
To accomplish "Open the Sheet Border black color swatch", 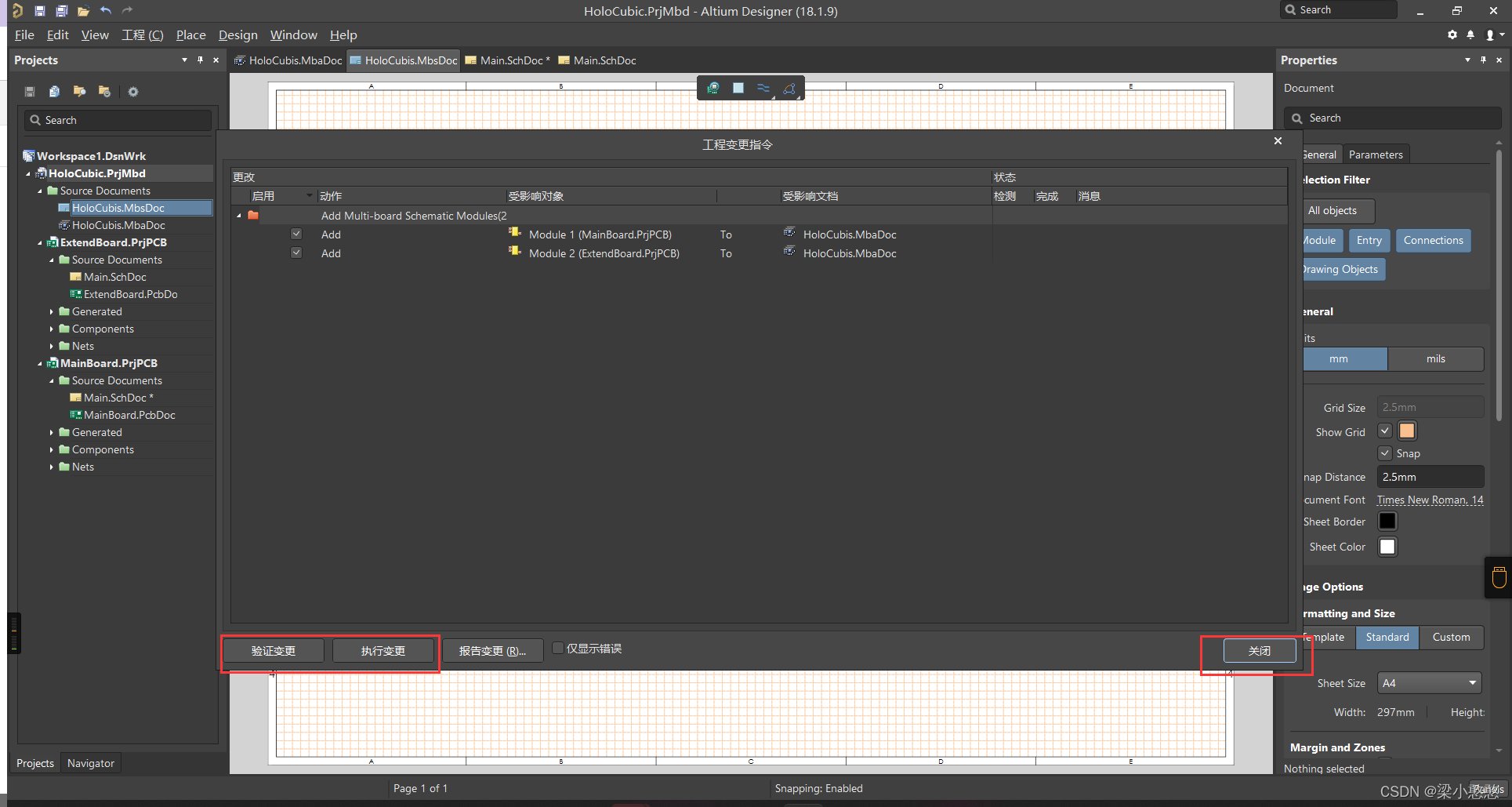I will point(1387,522).
